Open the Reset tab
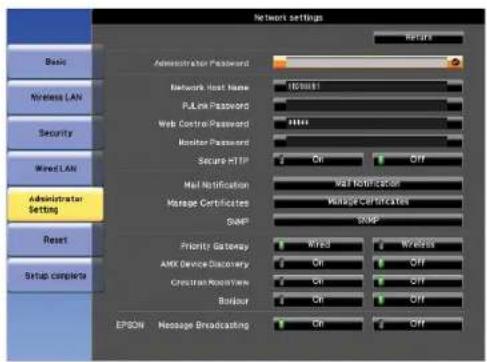 pyautogui.click(x=55, y=240)
